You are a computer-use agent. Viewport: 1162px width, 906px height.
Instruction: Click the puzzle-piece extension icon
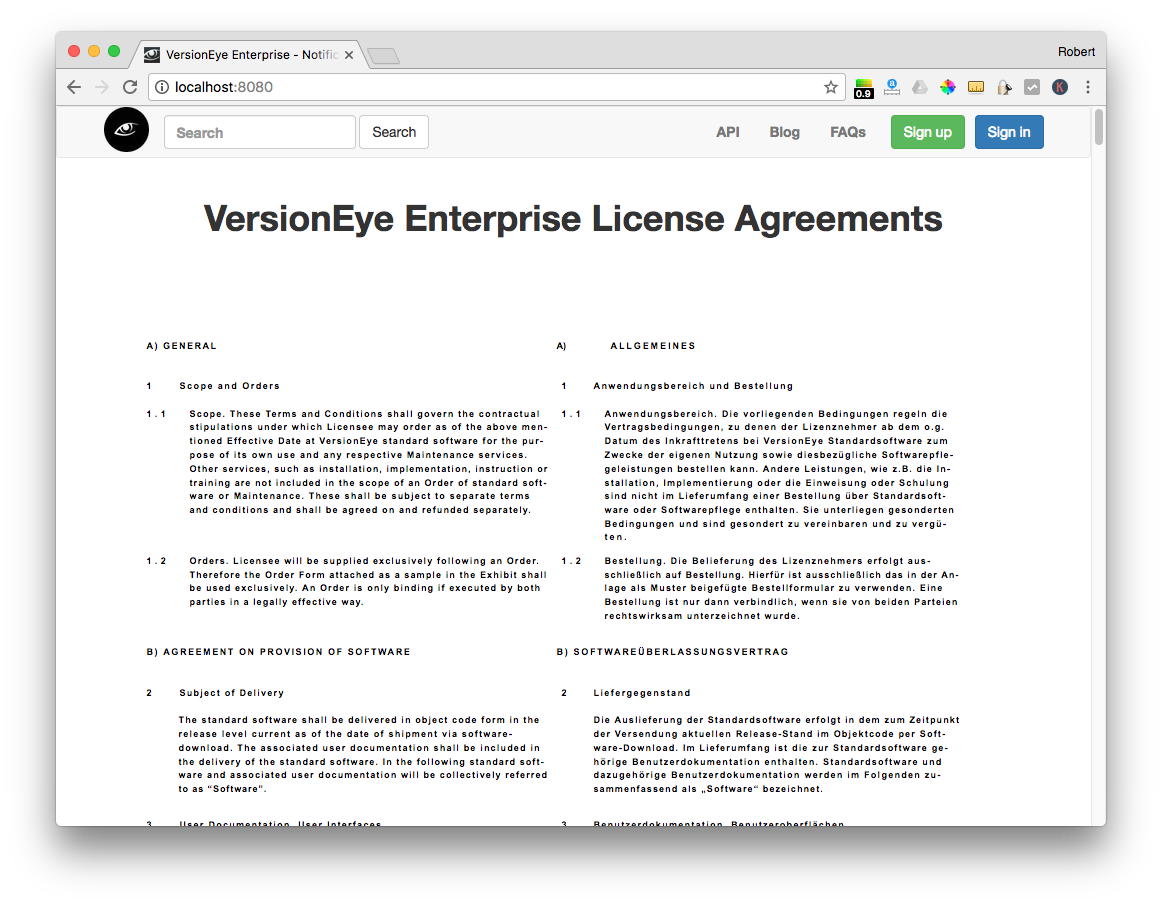tap(1004, 87)
